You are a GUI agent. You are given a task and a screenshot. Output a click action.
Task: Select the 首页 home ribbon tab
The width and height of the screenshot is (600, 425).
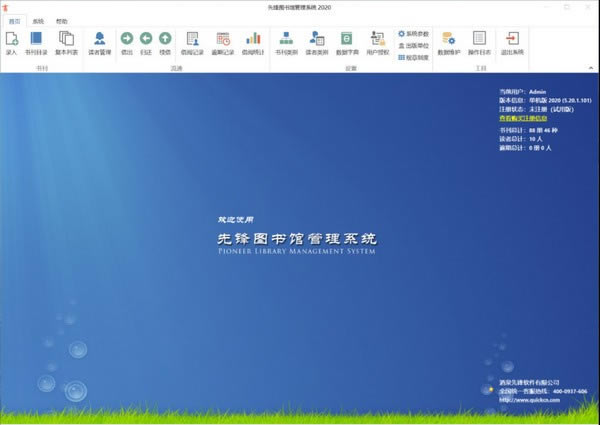tap(15, 21)
